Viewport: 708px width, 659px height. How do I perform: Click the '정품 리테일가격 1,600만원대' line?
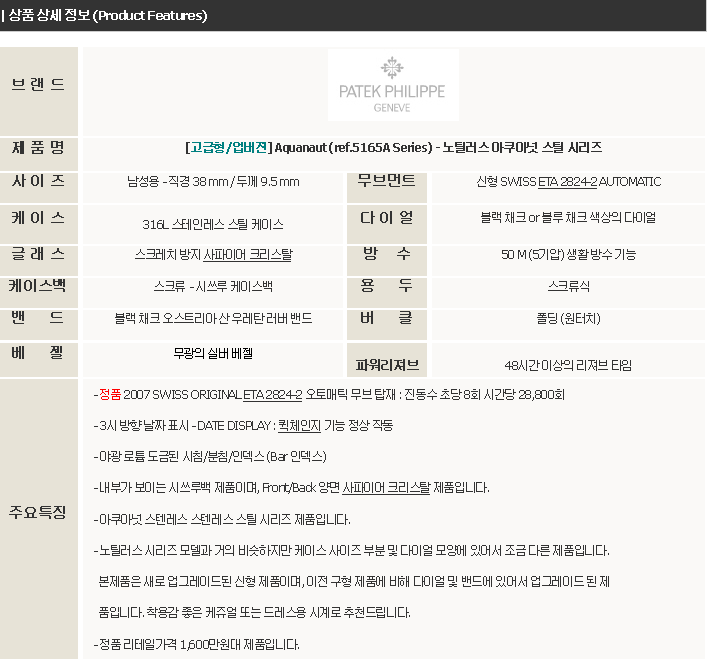pos(196,645)
